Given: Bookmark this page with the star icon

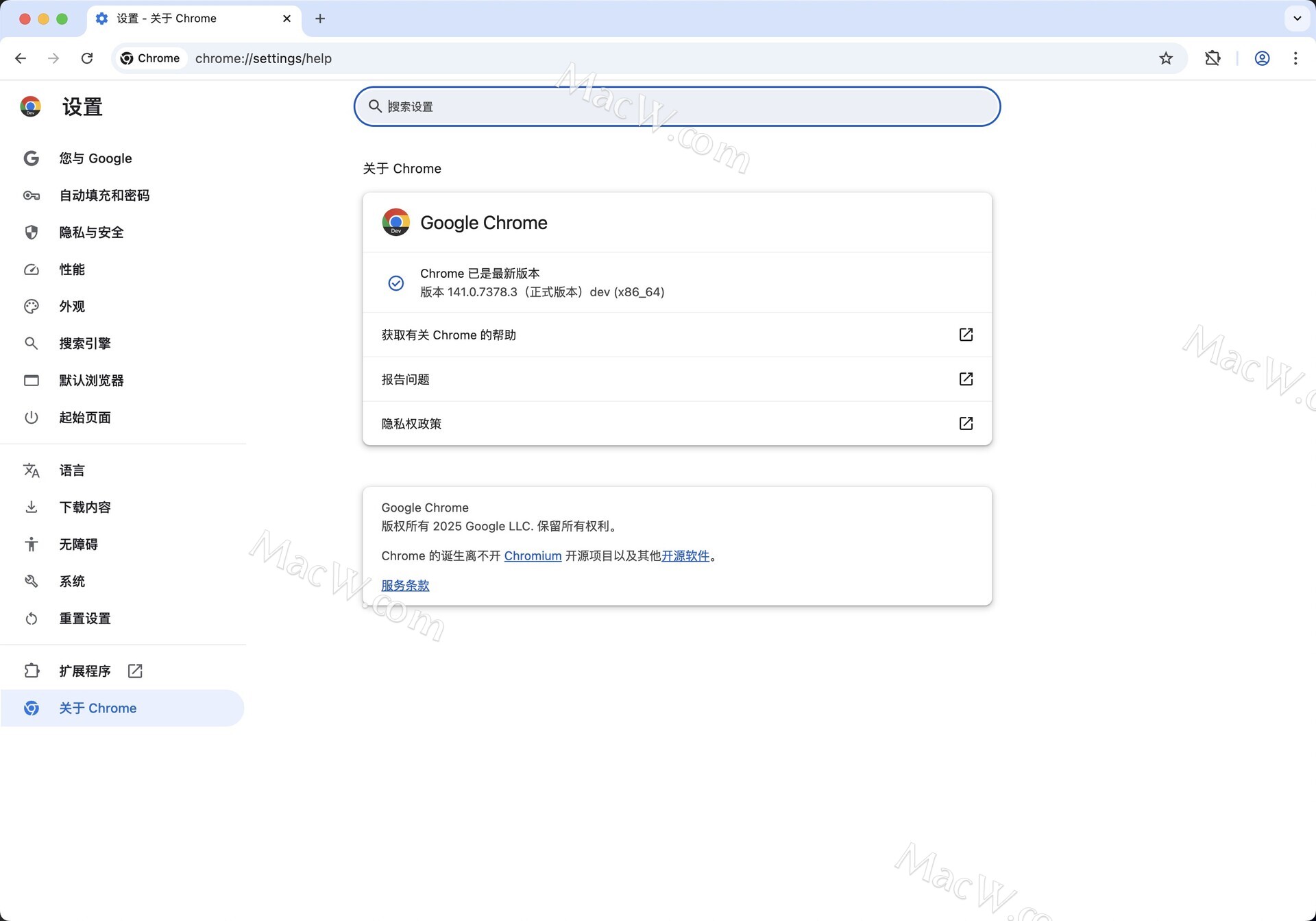Looking at the screenshot, I should click(1166, 58).
